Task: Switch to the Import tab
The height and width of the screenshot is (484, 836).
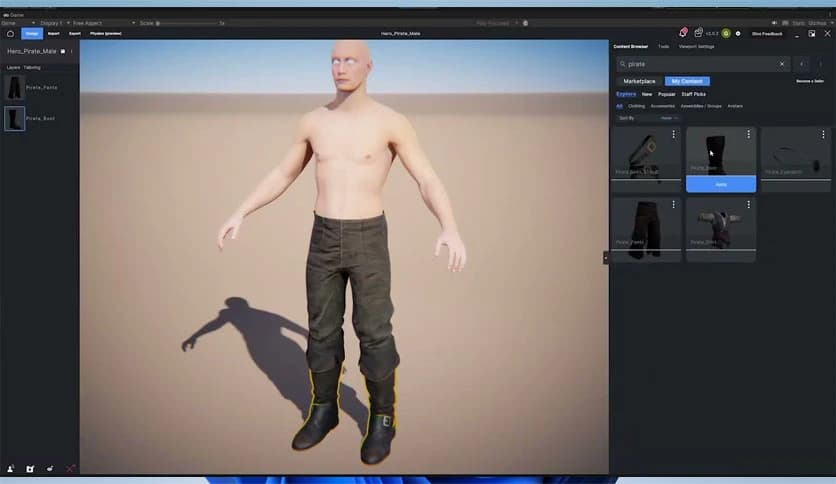Action: pyautogui.click(x=53, y=34)
